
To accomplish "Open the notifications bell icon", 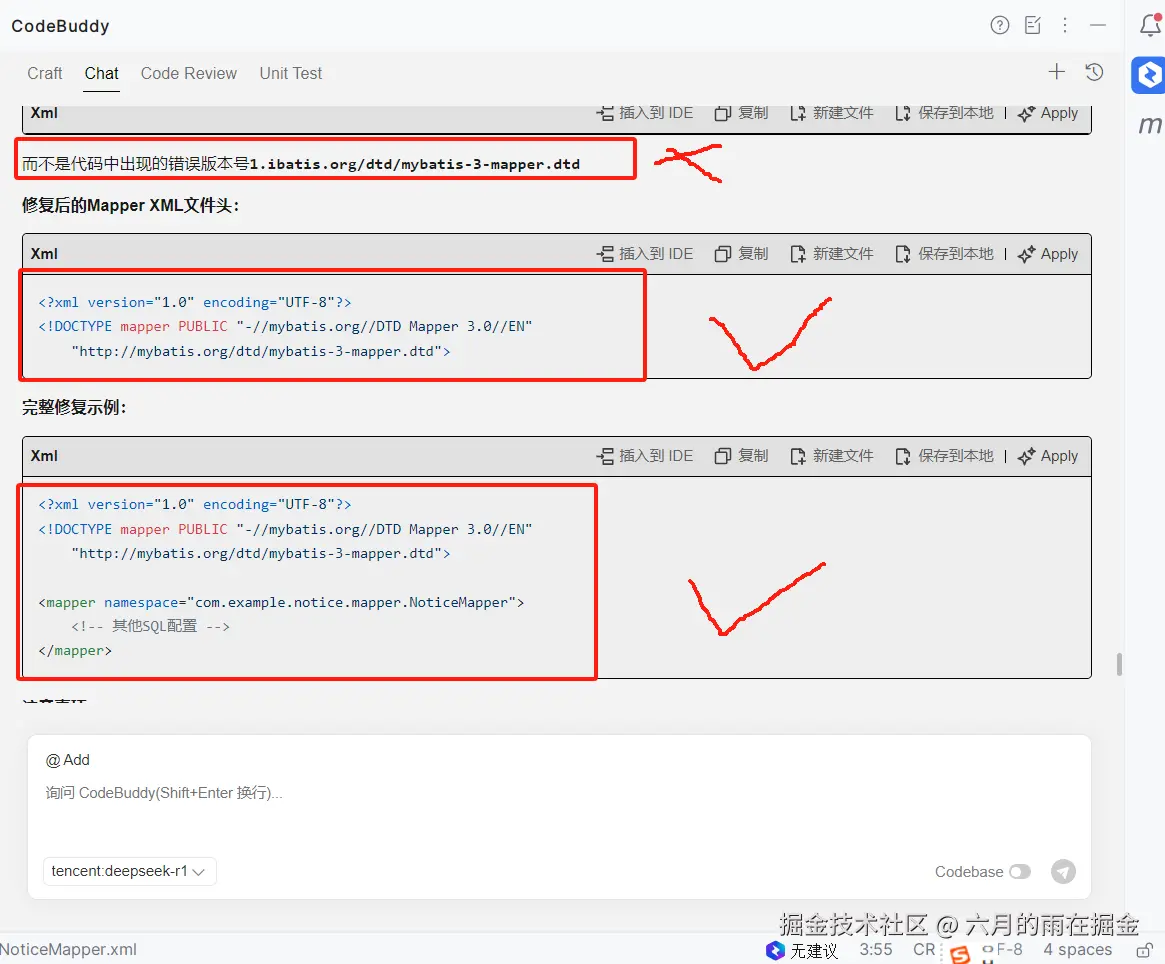I will coord(1150,25).
